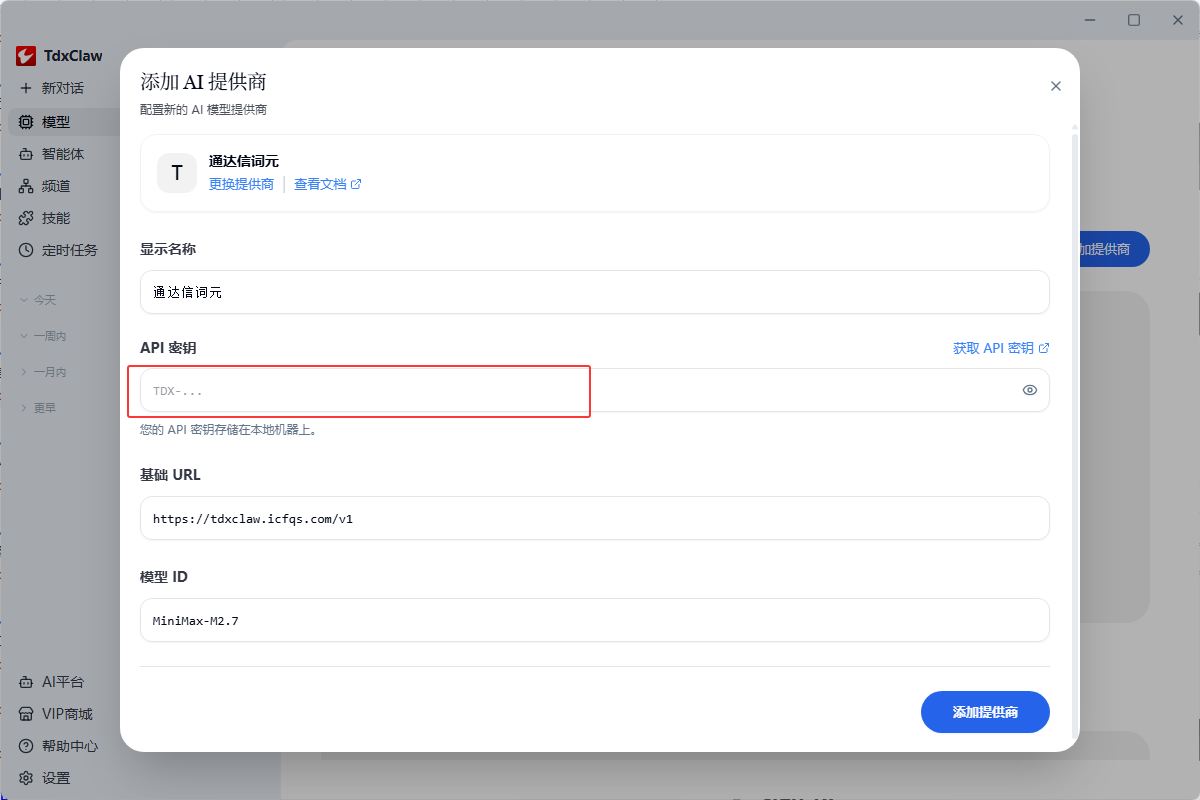Click the 模型 ID input field
This screenshot has height=800, width=1200.
pos(595,620)
